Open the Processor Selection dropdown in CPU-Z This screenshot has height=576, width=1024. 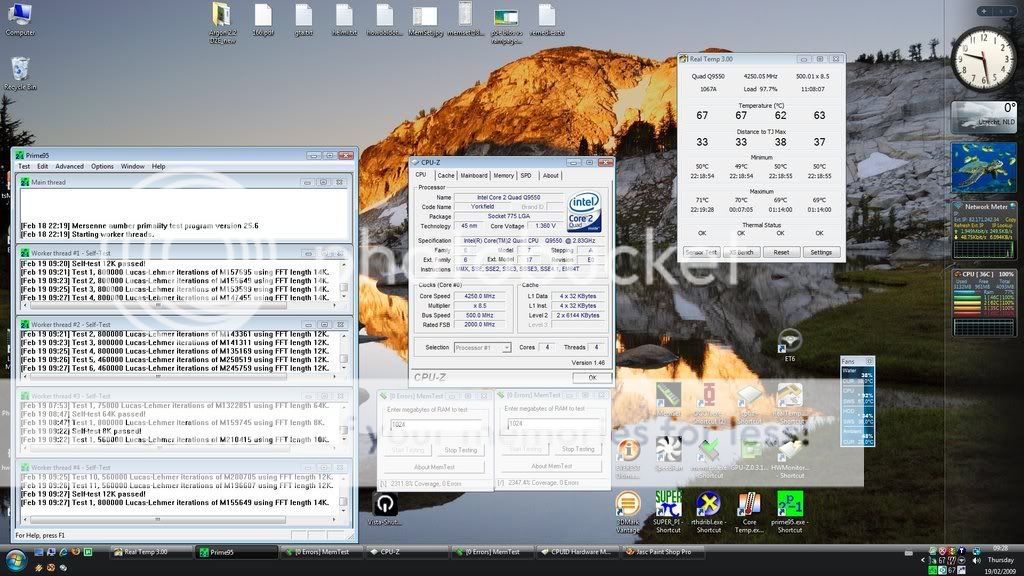(x=482, y=347)
